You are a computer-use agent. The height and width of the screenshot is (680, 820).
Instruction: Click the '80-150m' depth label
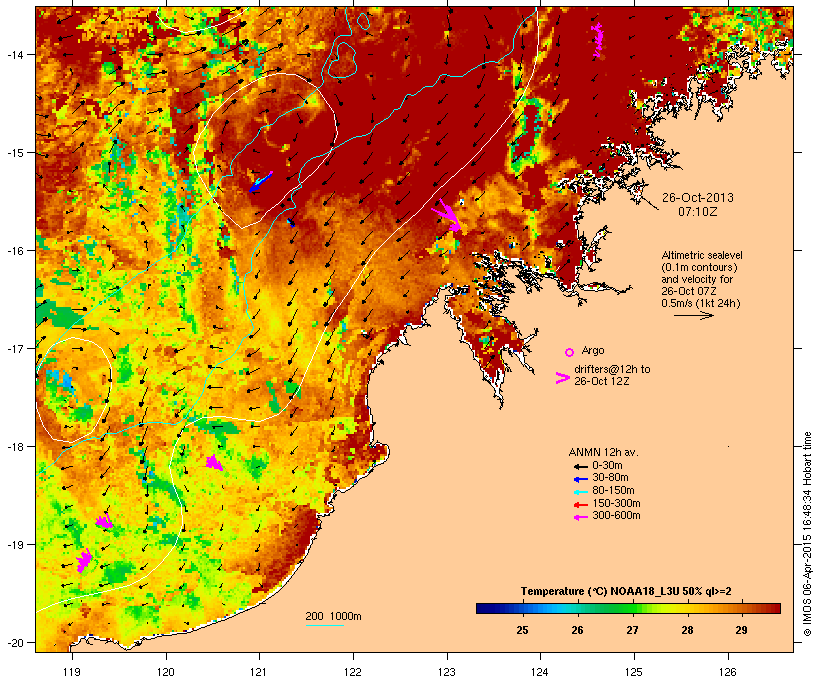point(613,491)
